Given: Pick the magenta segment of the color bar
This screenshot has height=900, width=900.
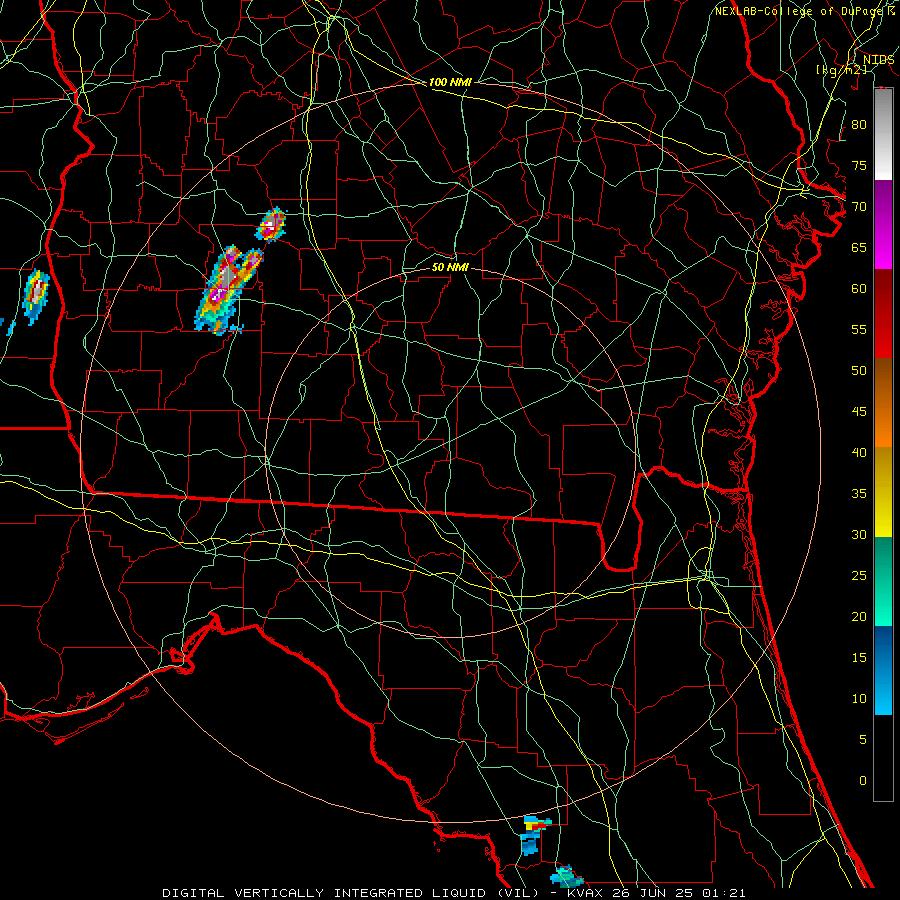Looking at the screenshot, I should (x=883, y=224).
